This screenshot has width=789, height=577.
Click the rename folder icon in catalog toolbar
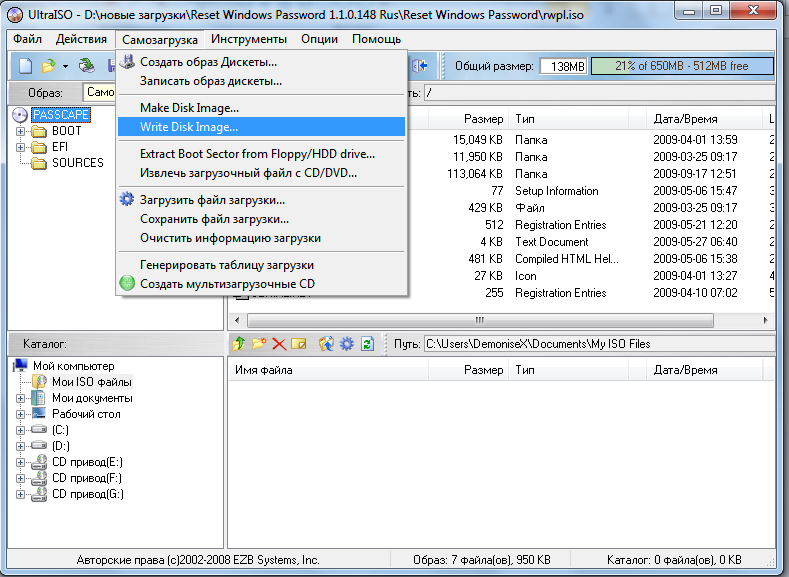coord(298,344)
